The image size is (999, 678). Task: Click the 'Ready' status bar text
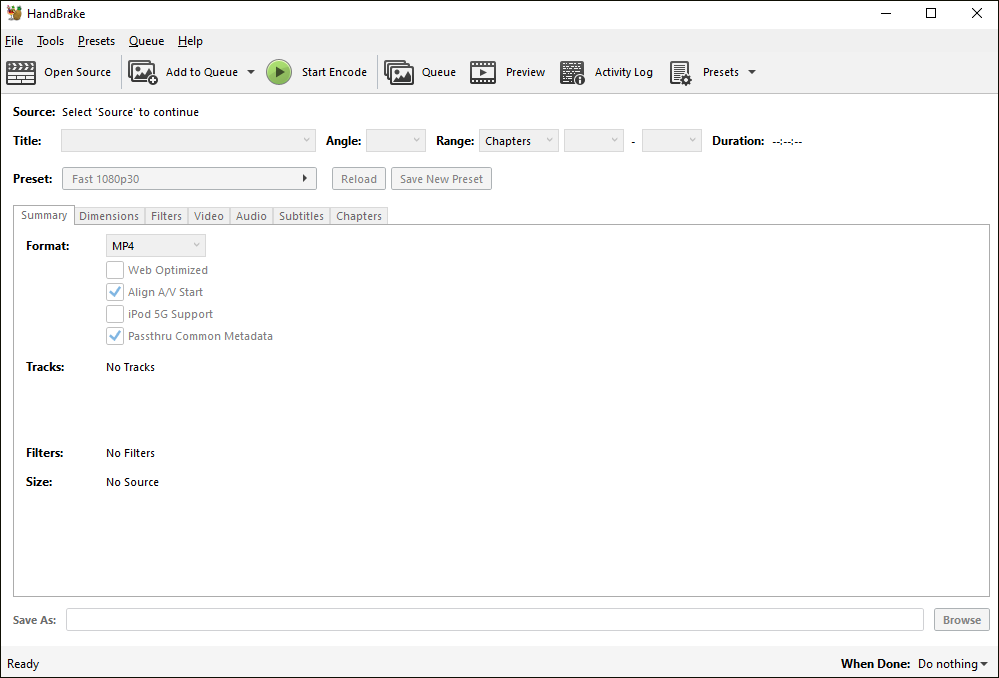pos(23,664)
